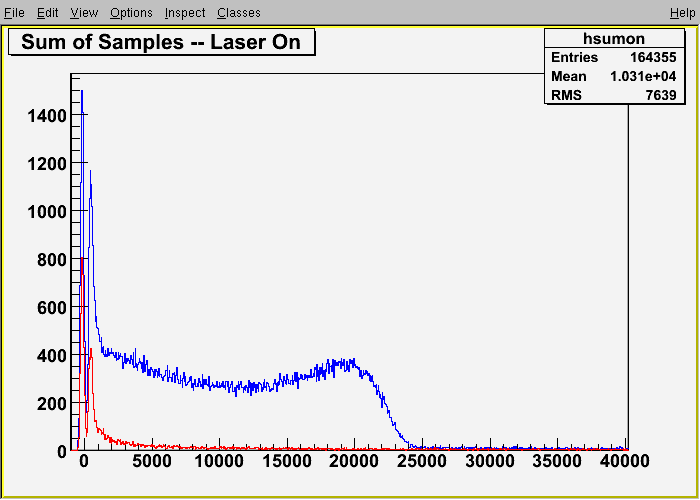The image size is (700, 500).
Task: Click the RMS 7639 stats row
Action: point(614,95)
